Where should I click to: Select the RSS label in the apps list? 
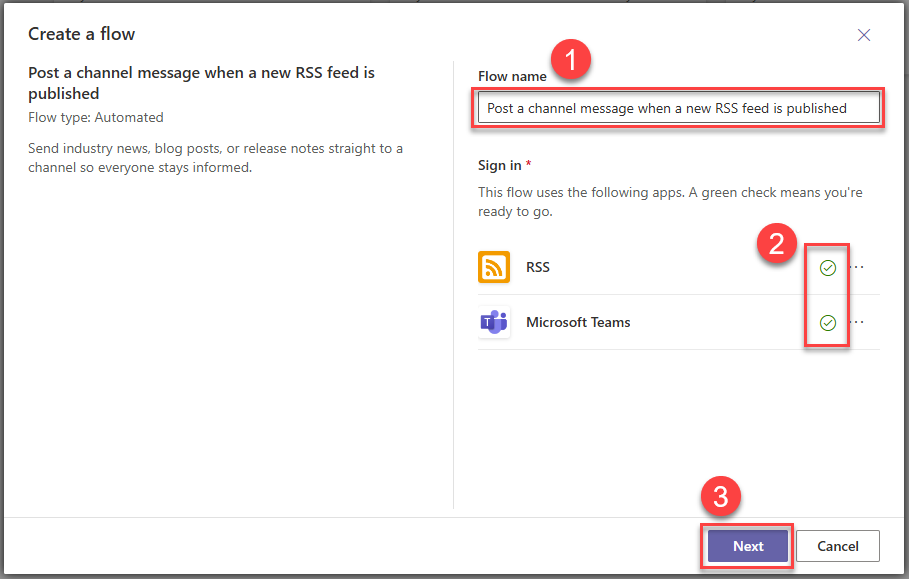(538, 268)
